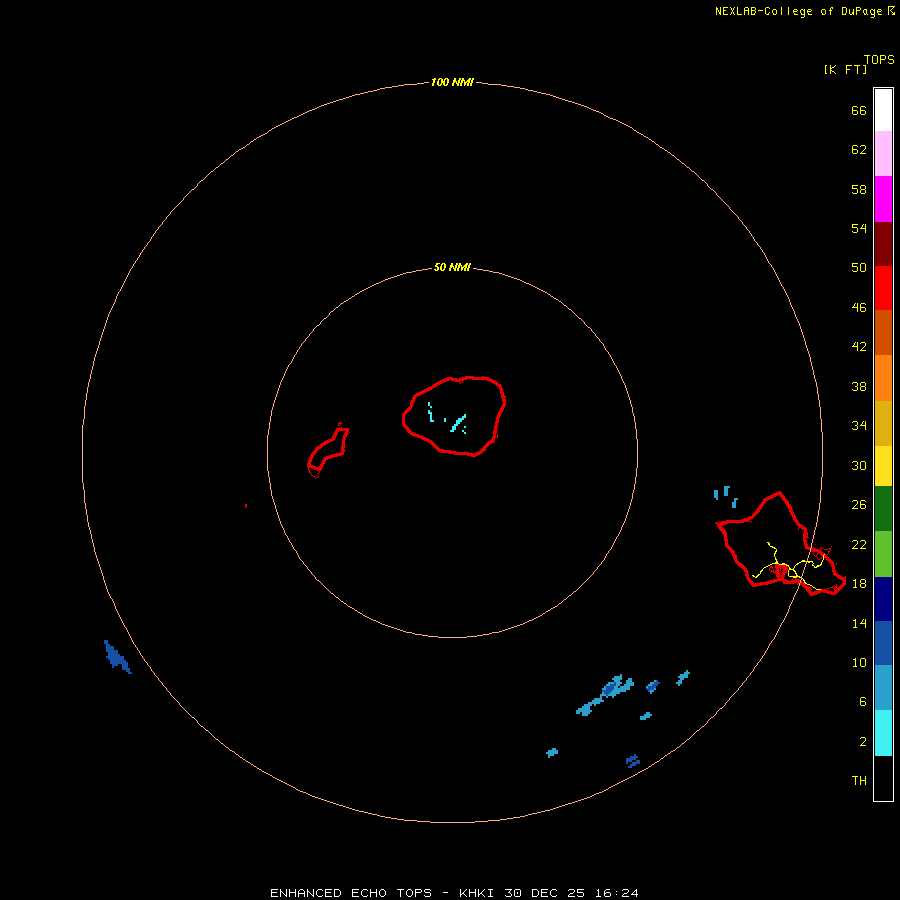The image size is (900, 900).
Task: Click the 10 legend value
Action: tap(859, 662)
